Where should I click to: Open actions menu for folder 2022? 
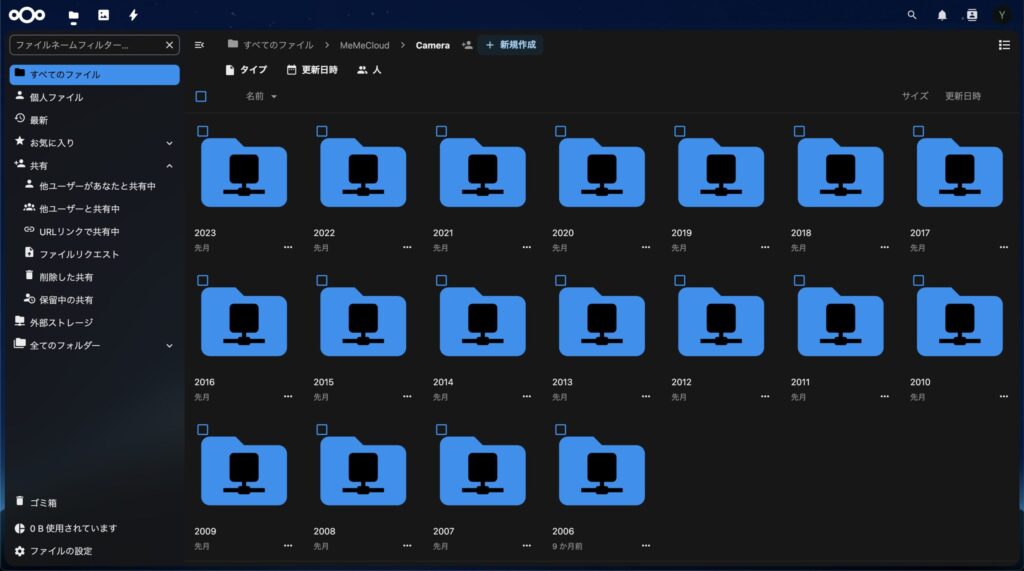tap(407, 248)
